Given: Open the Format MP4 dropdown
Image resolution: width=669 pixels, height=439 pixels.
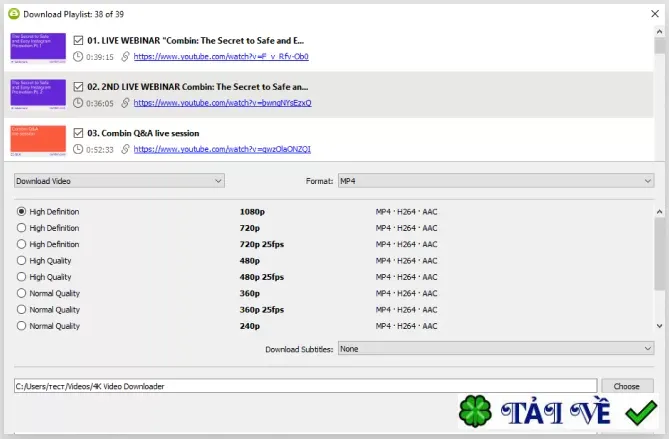Looking at the screenshot, I should click(496, 181).
